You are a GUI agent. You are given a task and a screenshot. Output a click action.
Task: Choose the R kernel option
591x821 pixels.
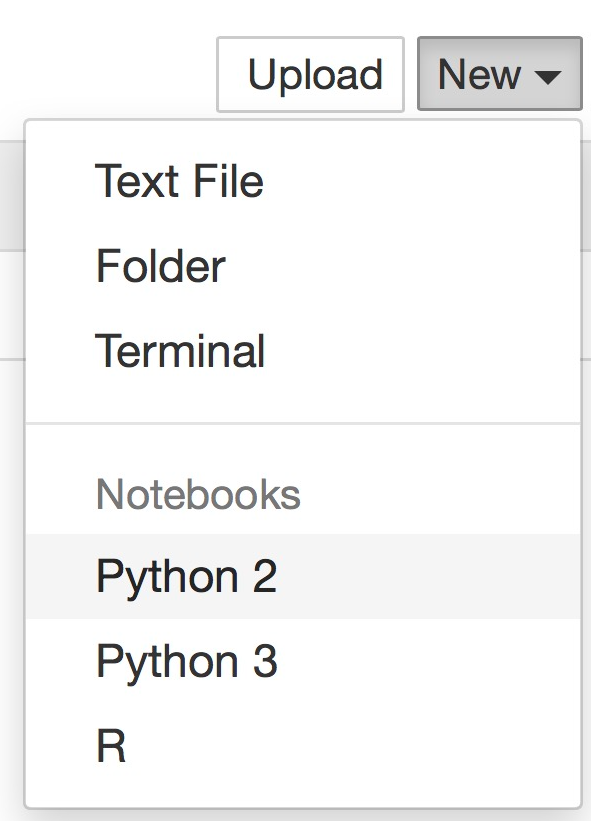(303, 746)
